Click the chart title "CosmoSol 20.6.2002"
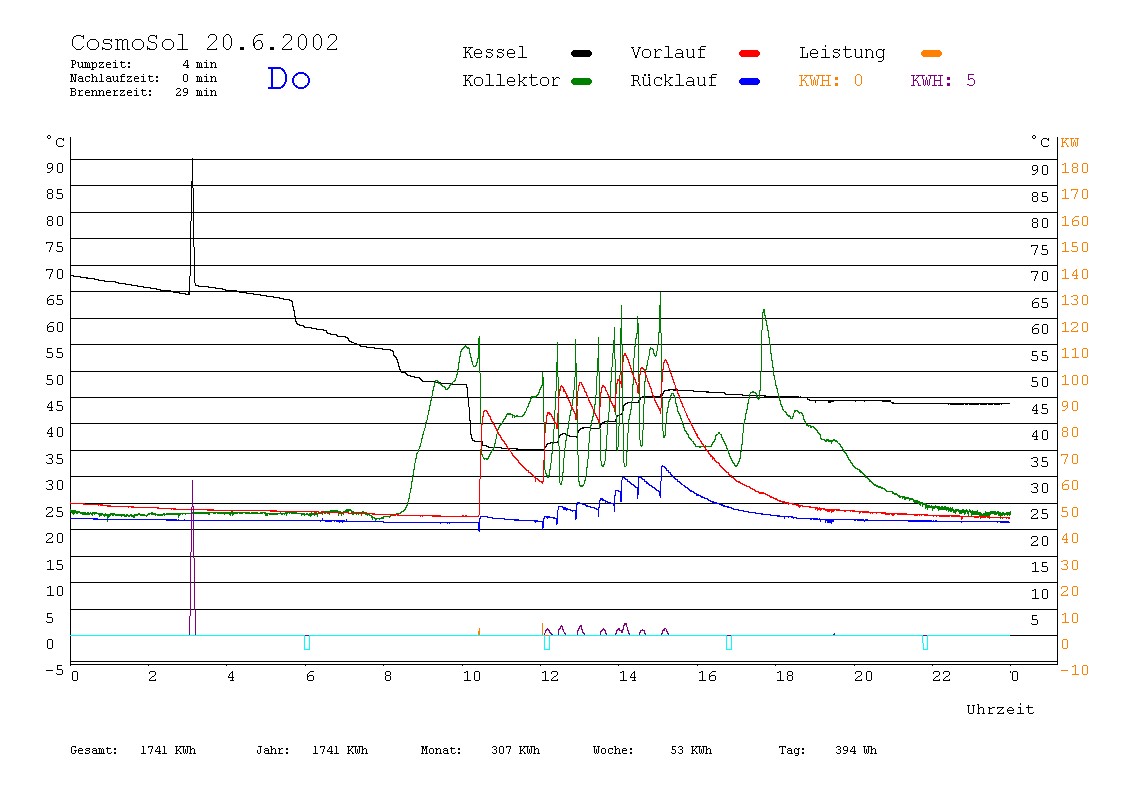The width and height of the screenshot is (1148, 812). pos(204,42)
